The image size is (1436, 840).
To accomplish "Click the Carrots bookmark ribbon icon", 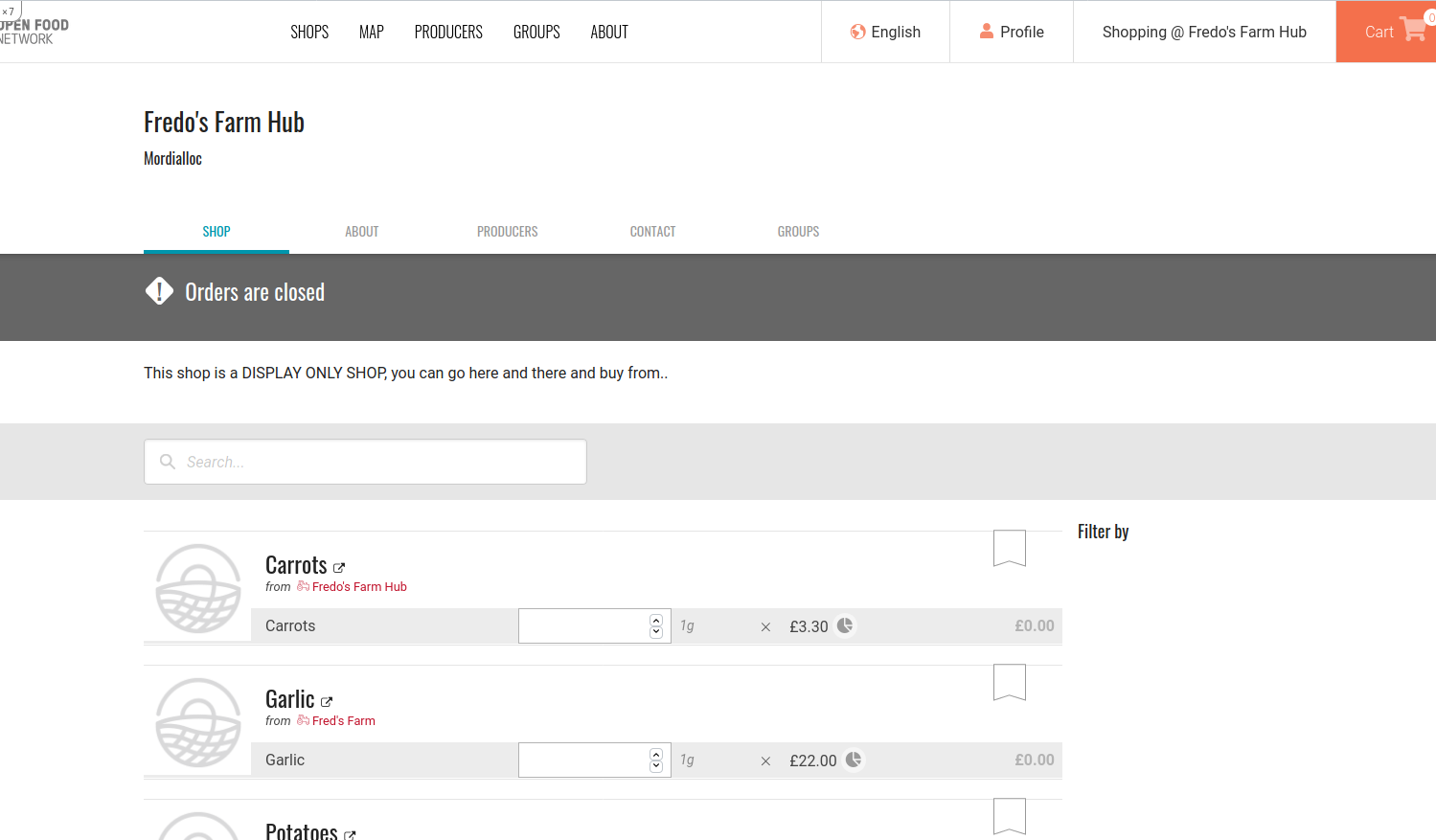I will pyautogui.click(x=1010, y=548).
